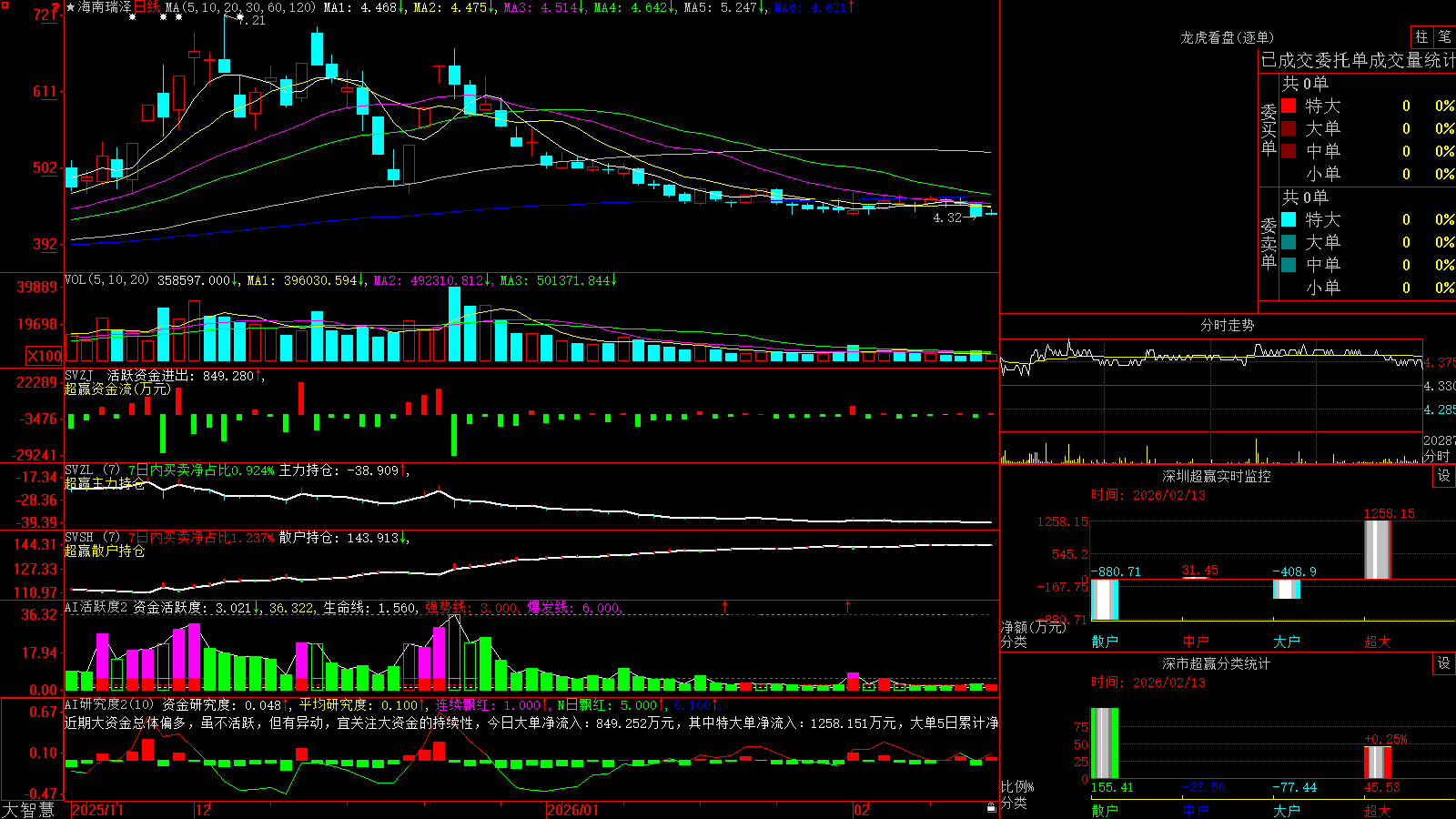Toggle the 柱 bar display mode
The image size is (1456, 819).
(1421, 37)
